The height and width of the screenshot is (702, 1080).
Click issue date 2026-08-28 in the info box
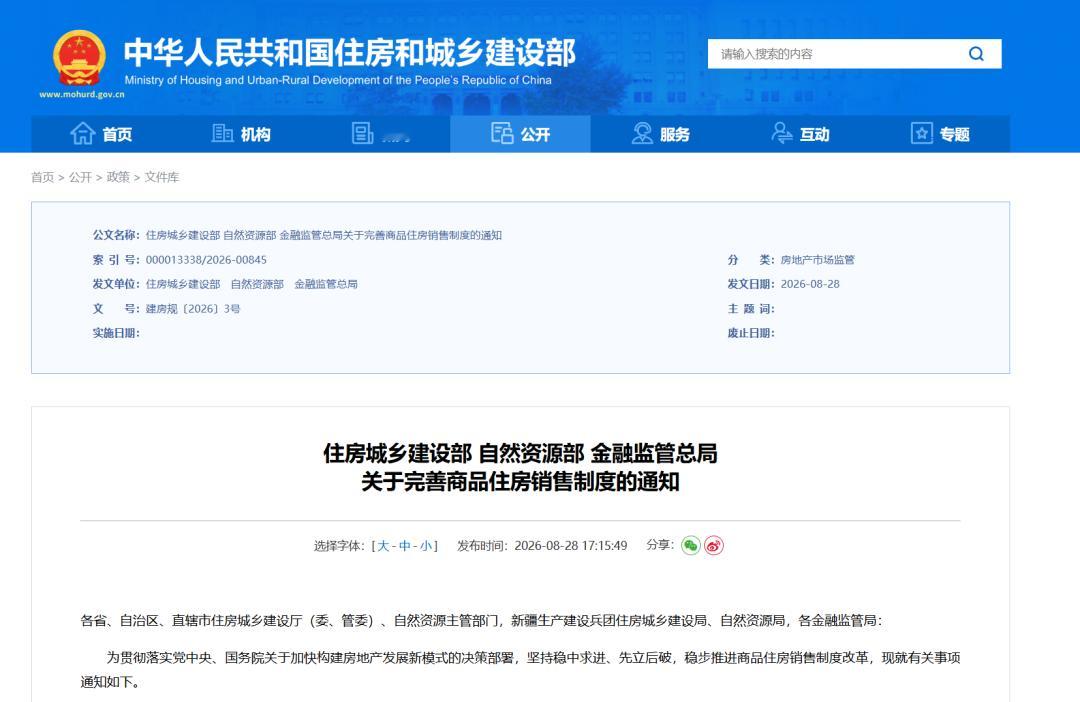click(810, 284)
